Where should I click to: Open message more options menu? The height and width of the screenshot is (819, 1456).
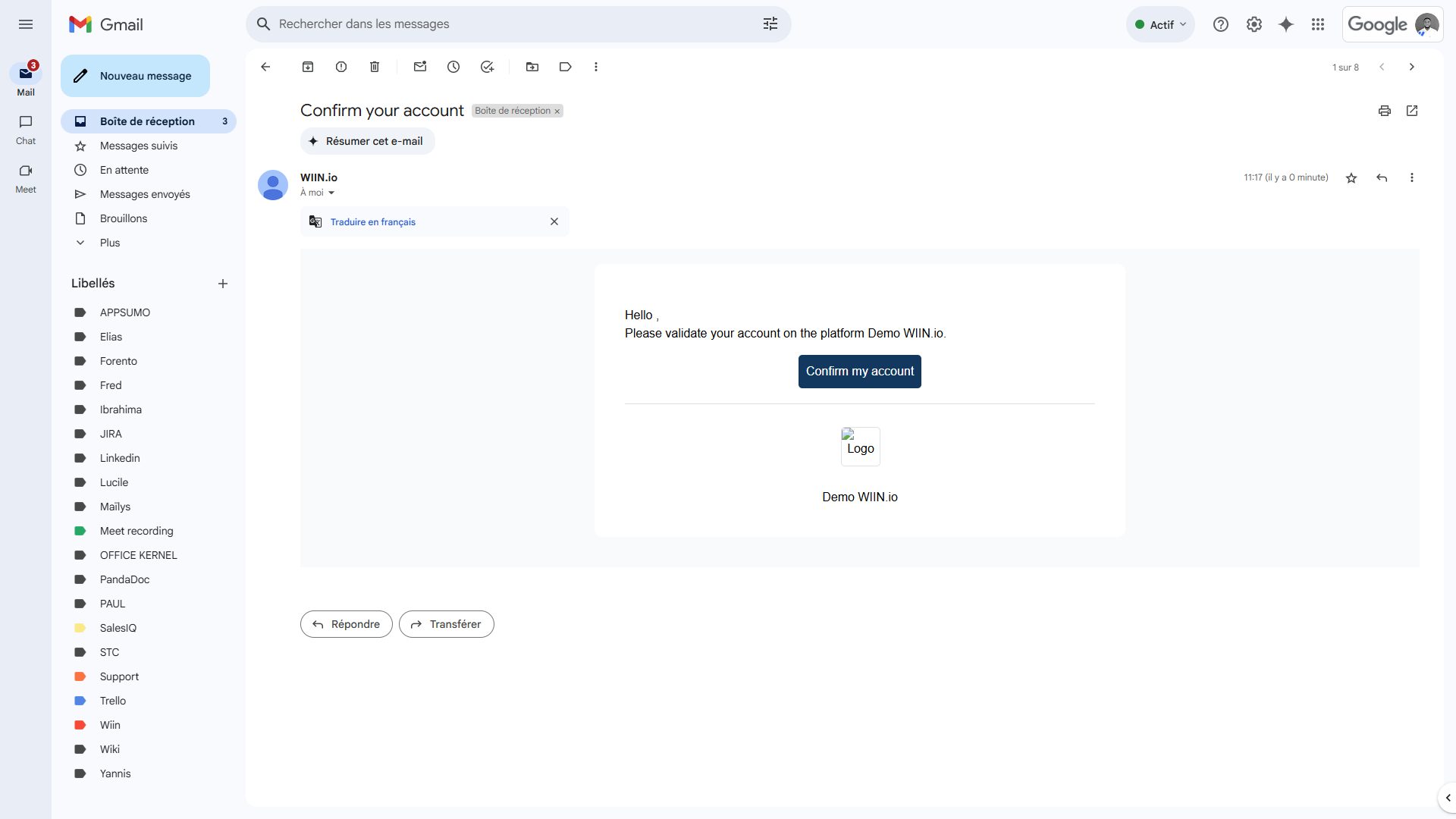coord(1412,177)
